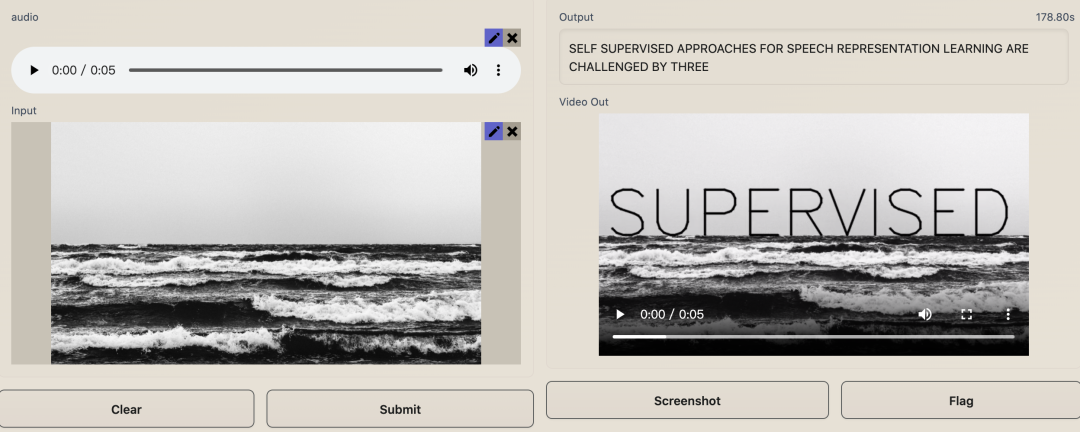Open audio player more options menu
This screenshot has height=432, width=1080.
point(498,70)
